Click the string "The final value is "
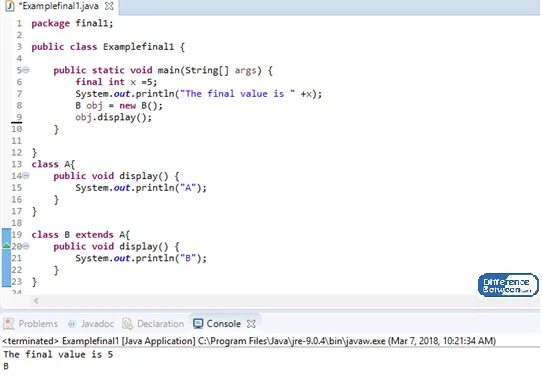The height and width of the screenshot is (377, 542). (237, 94)
